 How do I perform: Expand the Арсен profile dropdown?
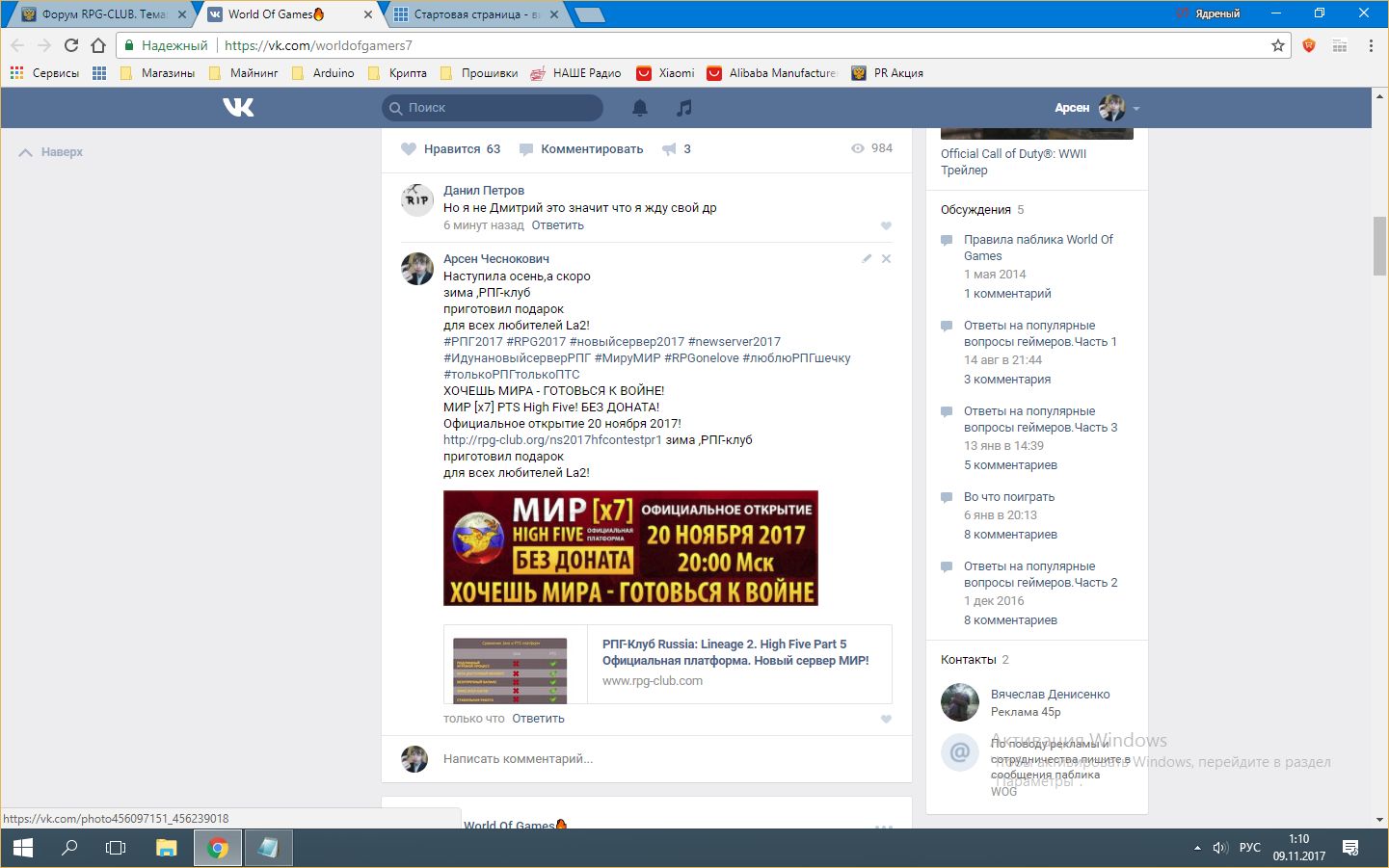click(1136, 108)
